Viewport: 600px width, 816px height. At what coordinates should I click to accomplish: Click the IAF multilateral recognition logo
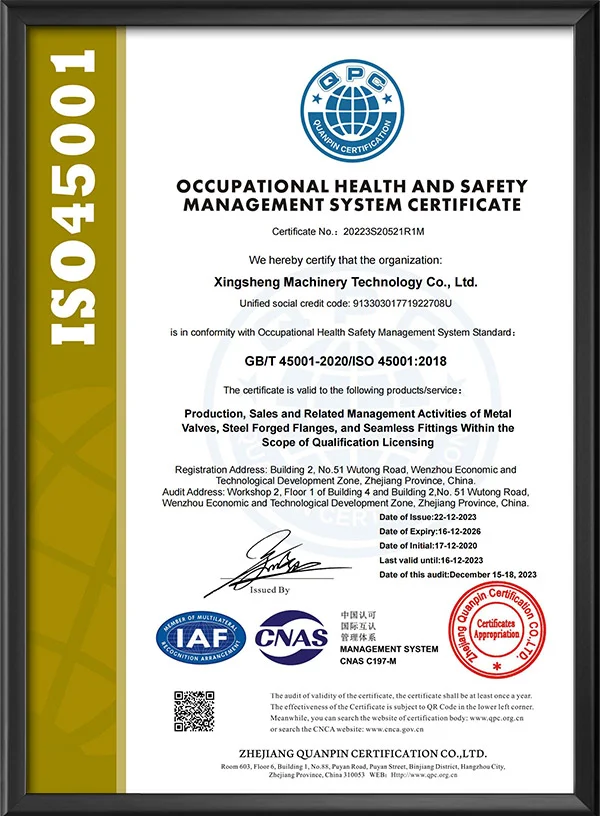(x=200, y=634)
